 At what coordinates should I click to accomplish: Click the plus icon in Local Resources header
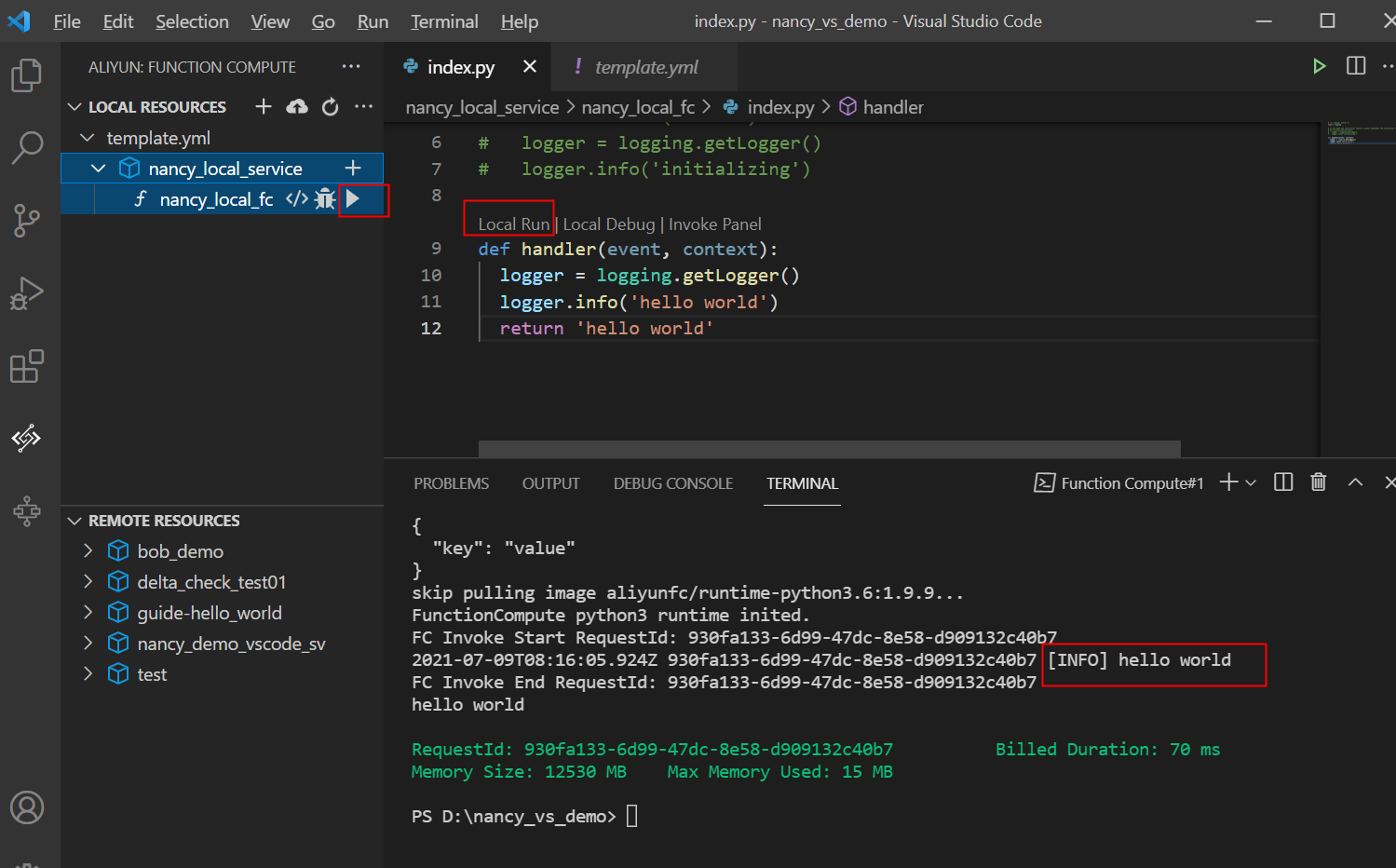(x=264, y=107)
